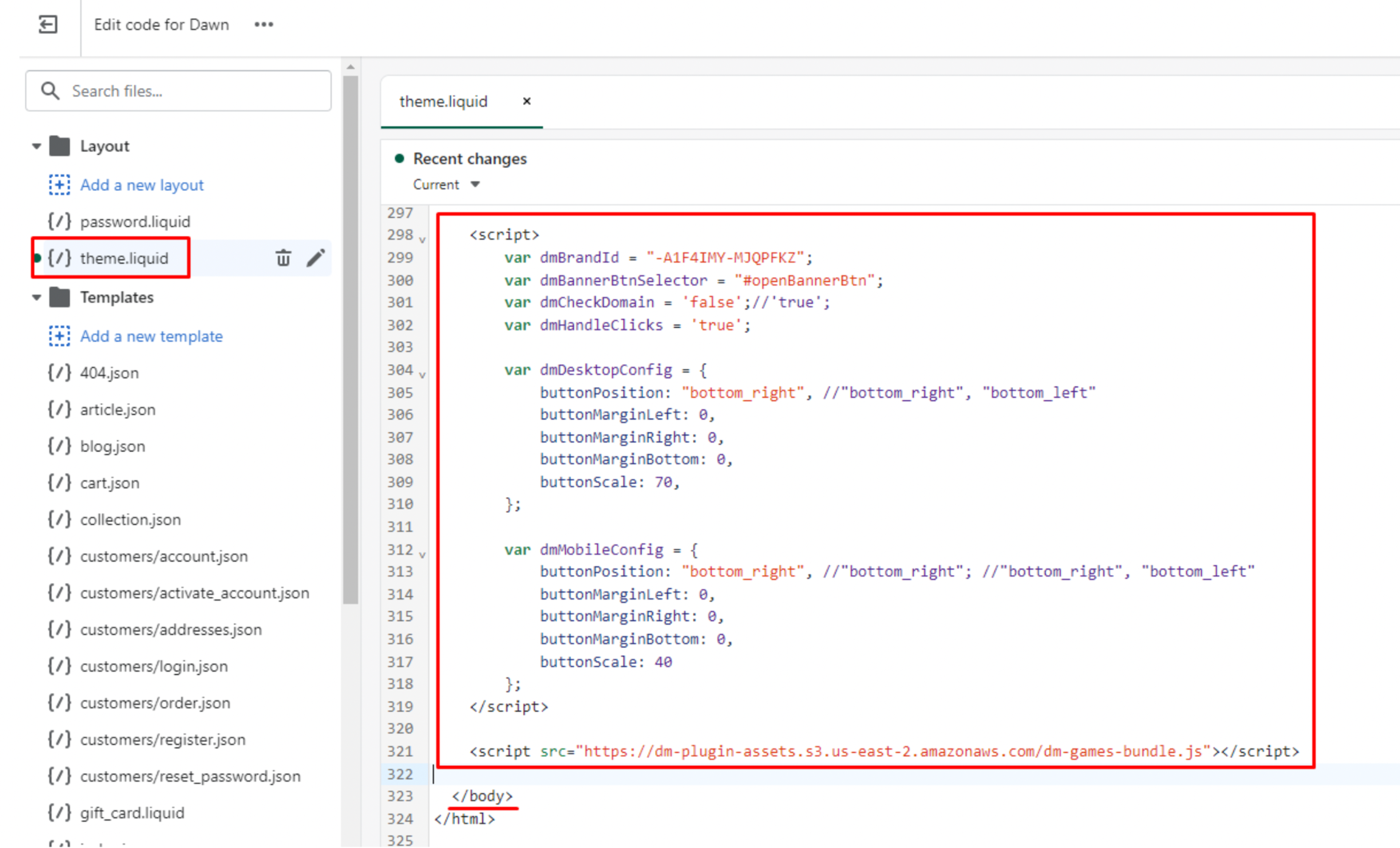The image size is (1400, 848).
Task: Open blog.json template
Action: tap(112, 446)
